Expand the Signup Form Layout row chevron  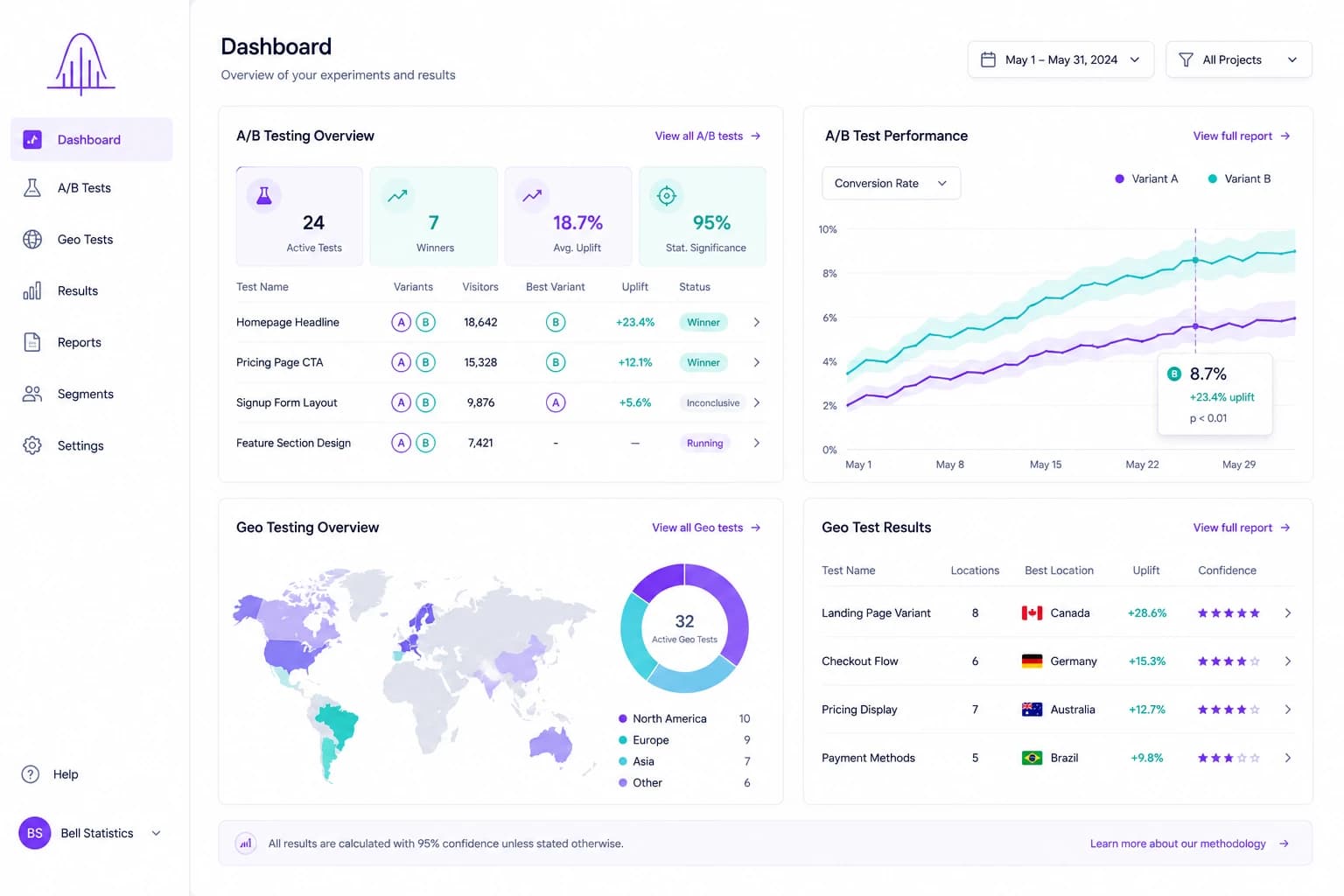tap(757, 402)
